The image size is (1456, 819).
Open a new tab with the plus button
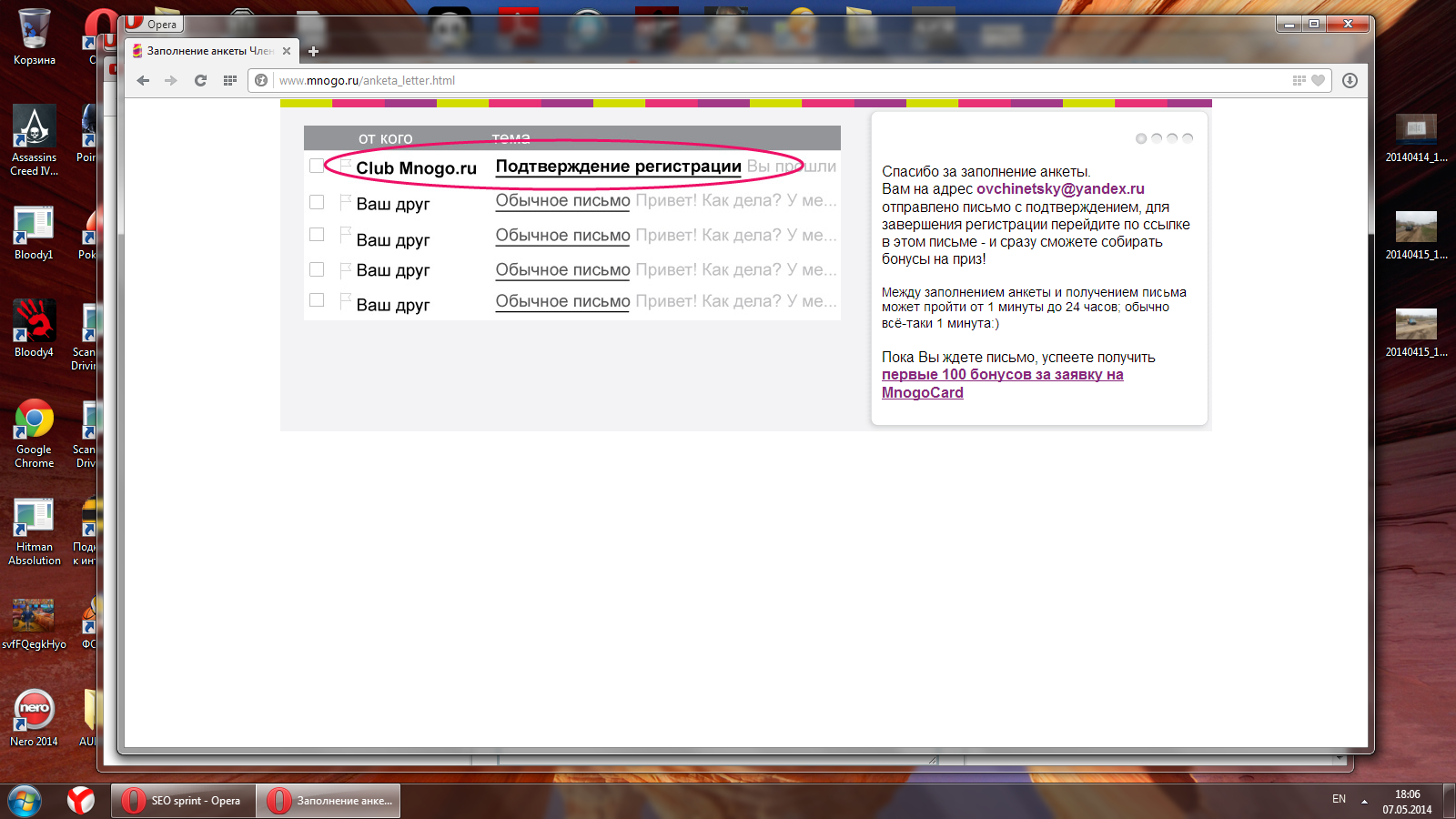tap(313, 51)
